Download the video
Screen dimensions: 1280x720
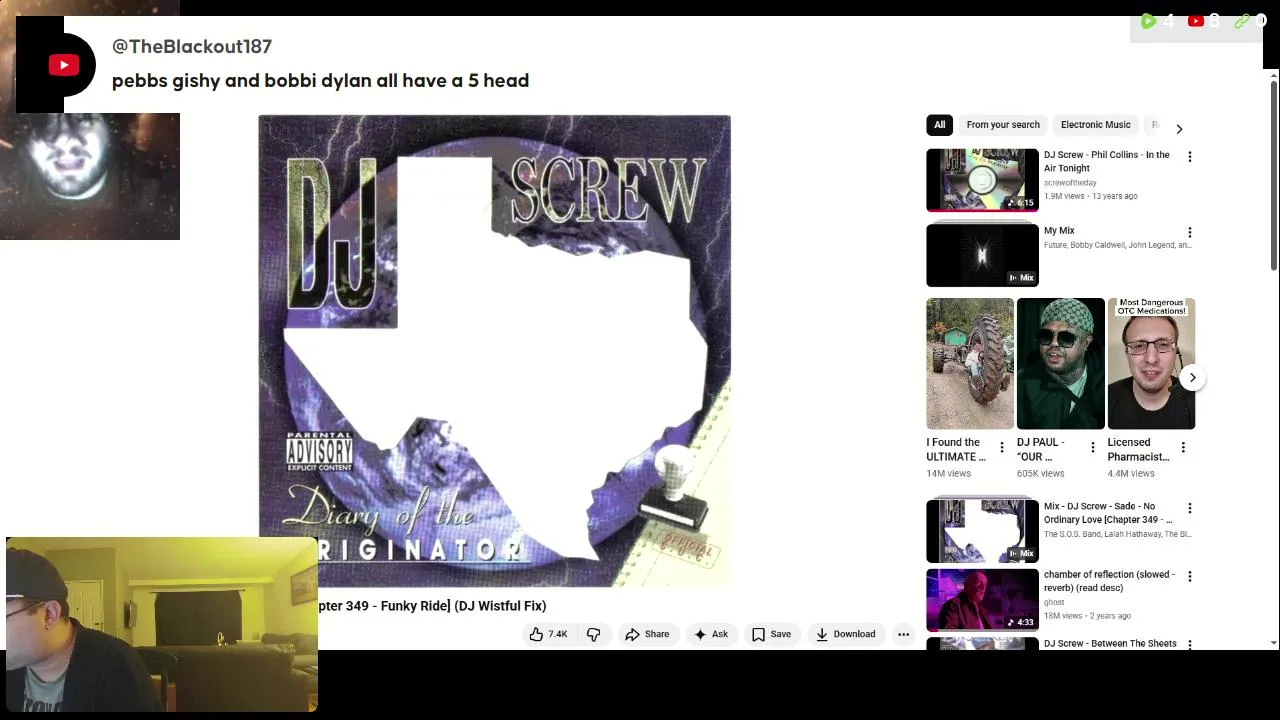845,634
